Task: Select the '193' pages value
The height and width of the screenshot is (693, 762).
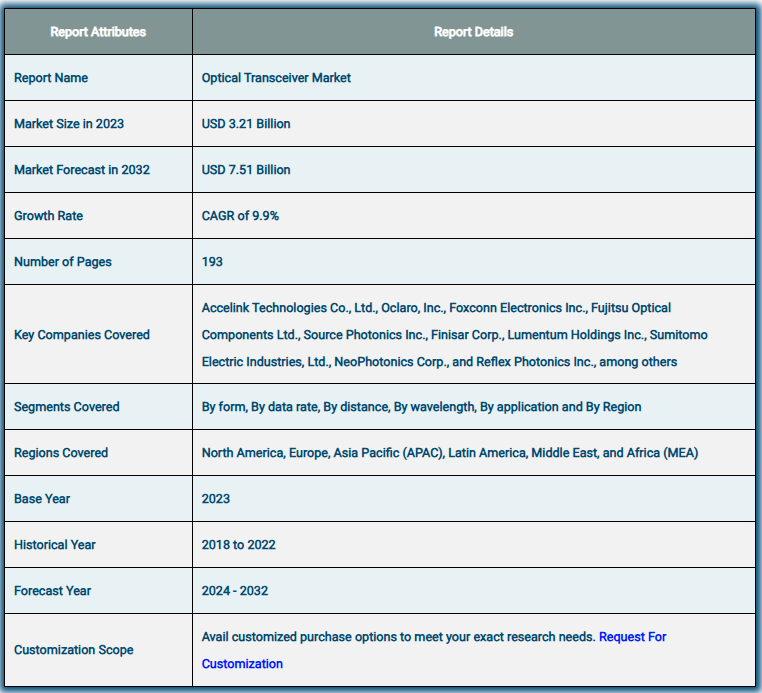Action: pyautogui.click(x=212, y=262)
